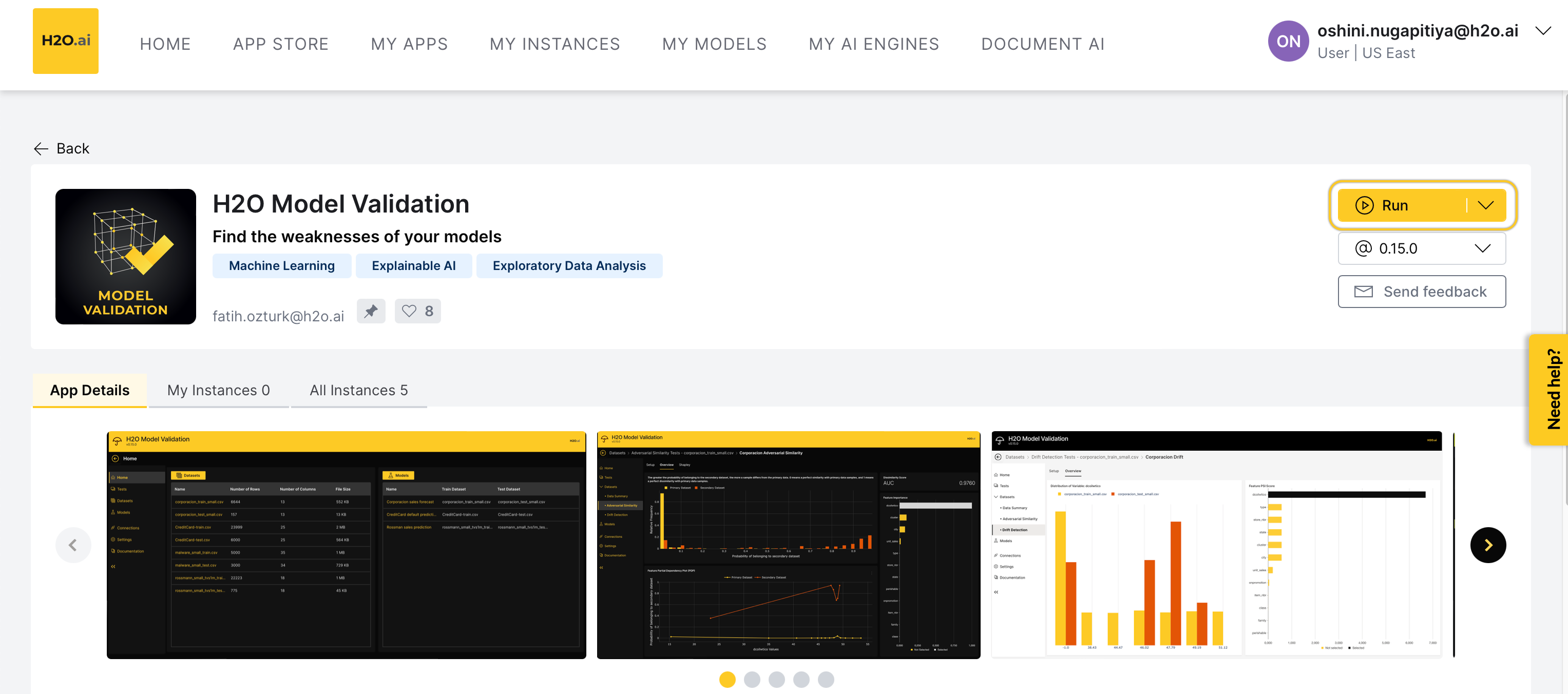Click the H2O.ai logo
Screen dimensions: 1568x694
click(x=65, y=41)
